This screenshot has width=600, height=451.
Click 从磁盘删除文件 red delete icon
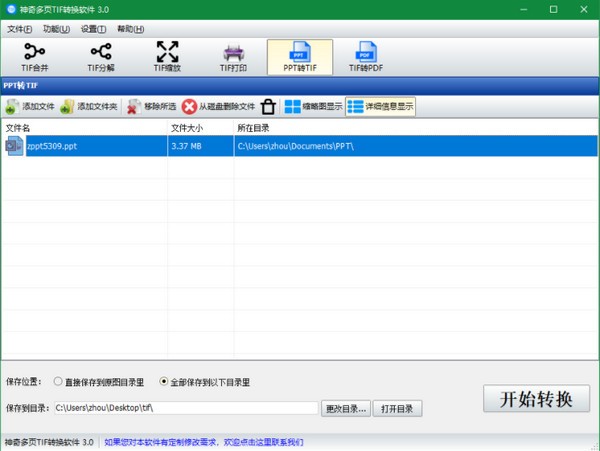(218, 107)
